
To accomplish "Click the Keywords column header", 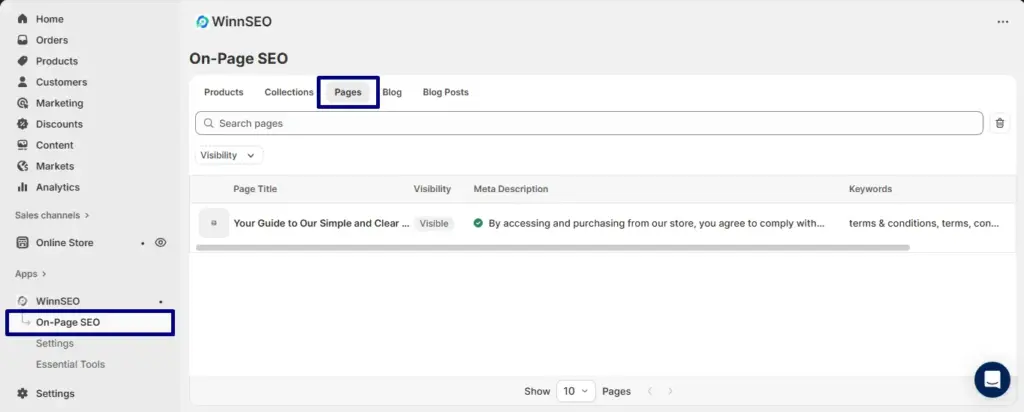I will coord(870,189).
